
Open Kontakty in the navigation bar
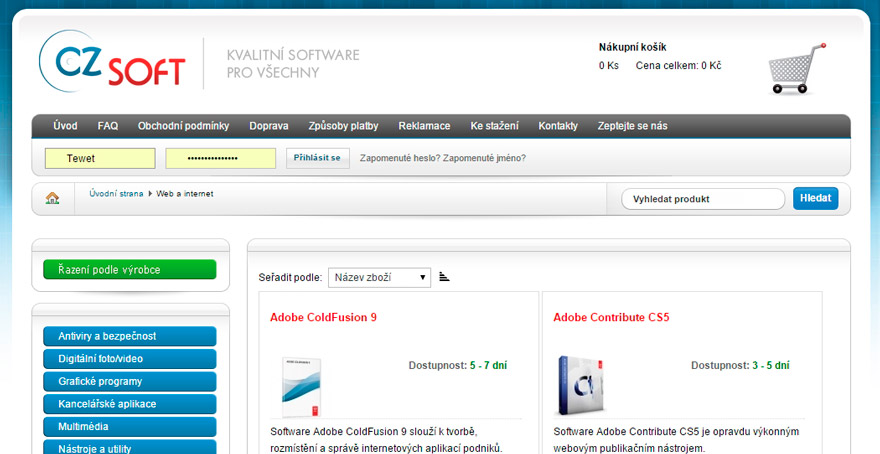558,126
